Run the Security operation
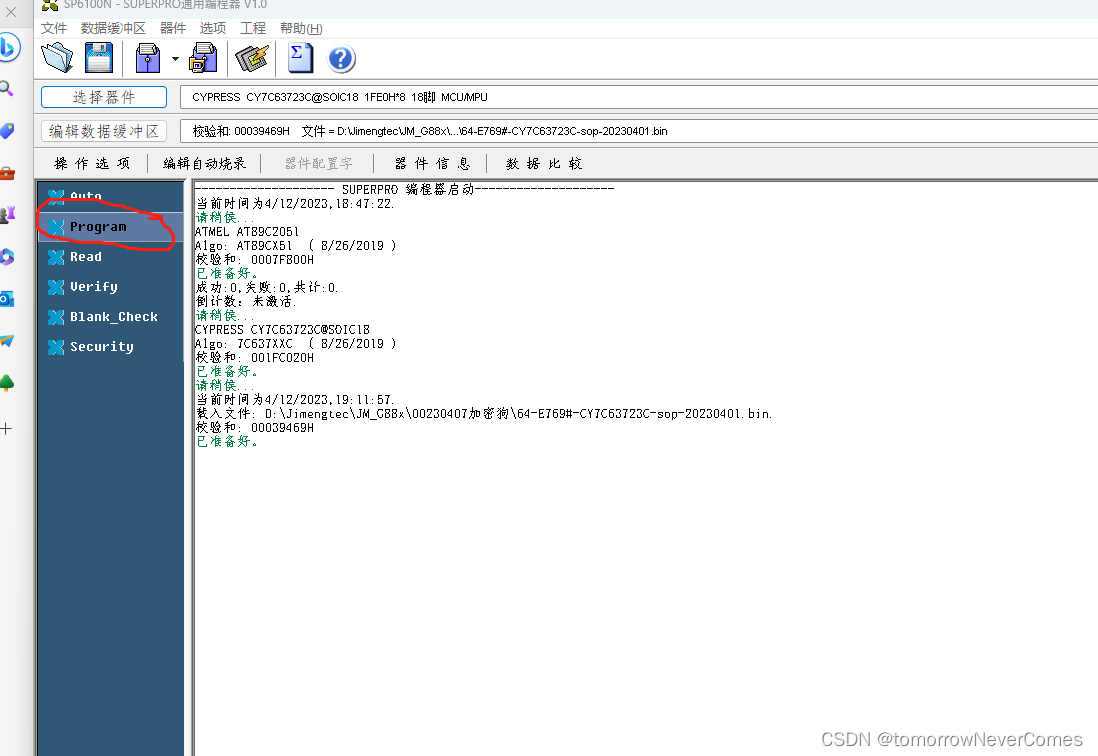Viewport: 1098px width, 756px height. point(111,346)
